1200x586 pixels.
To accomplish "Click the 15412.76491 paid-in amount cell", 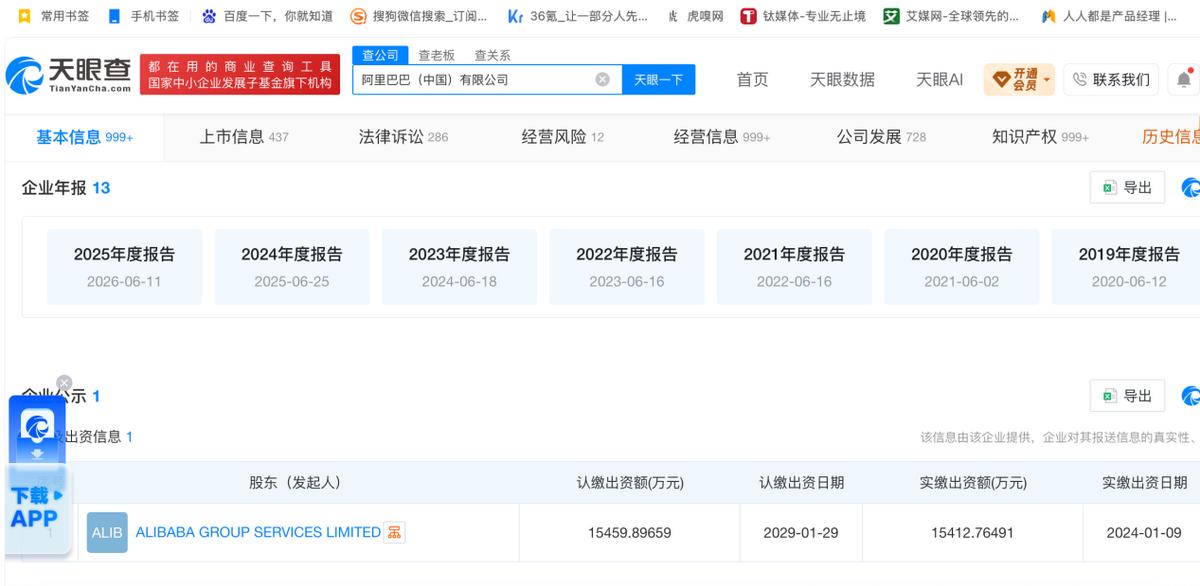I will [x=973, y=532].
